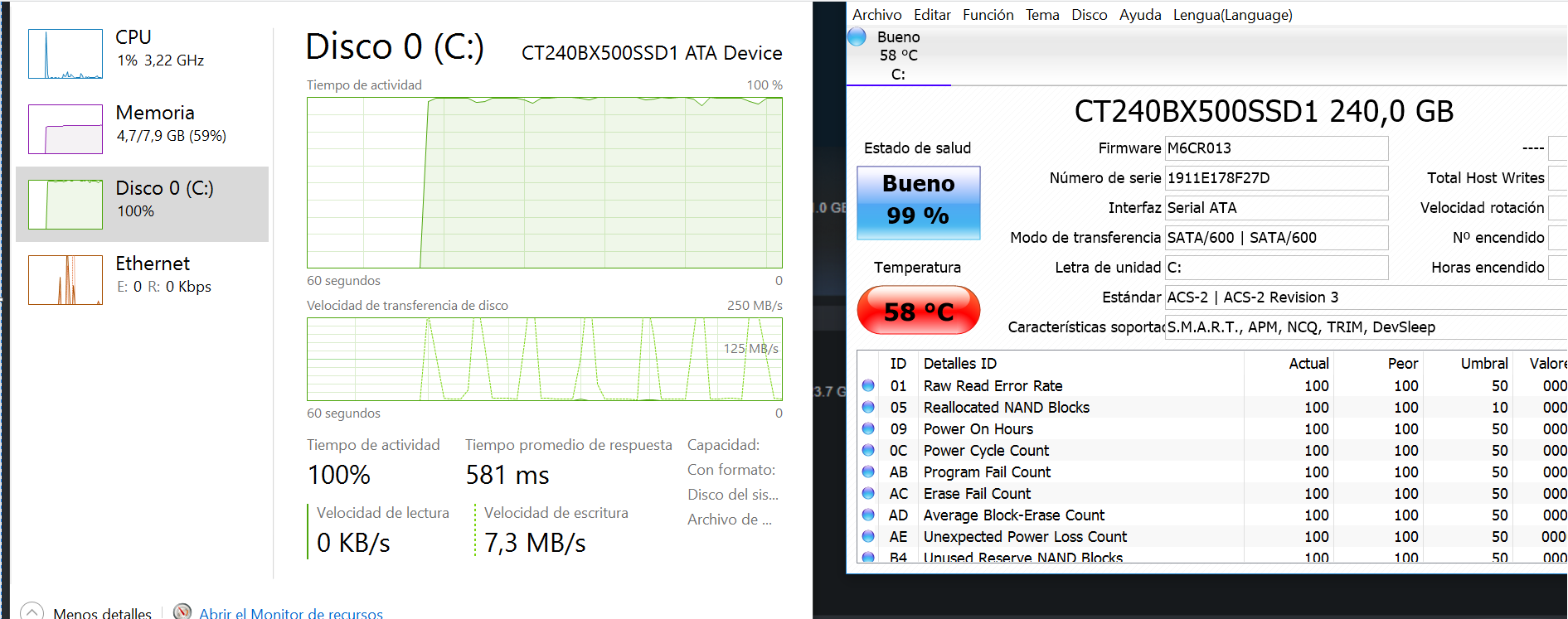The width and height of the screenshot is (1568, 619).
Task: Collapse view with Menos detalles arrow
Action: (x=32, y=612)
